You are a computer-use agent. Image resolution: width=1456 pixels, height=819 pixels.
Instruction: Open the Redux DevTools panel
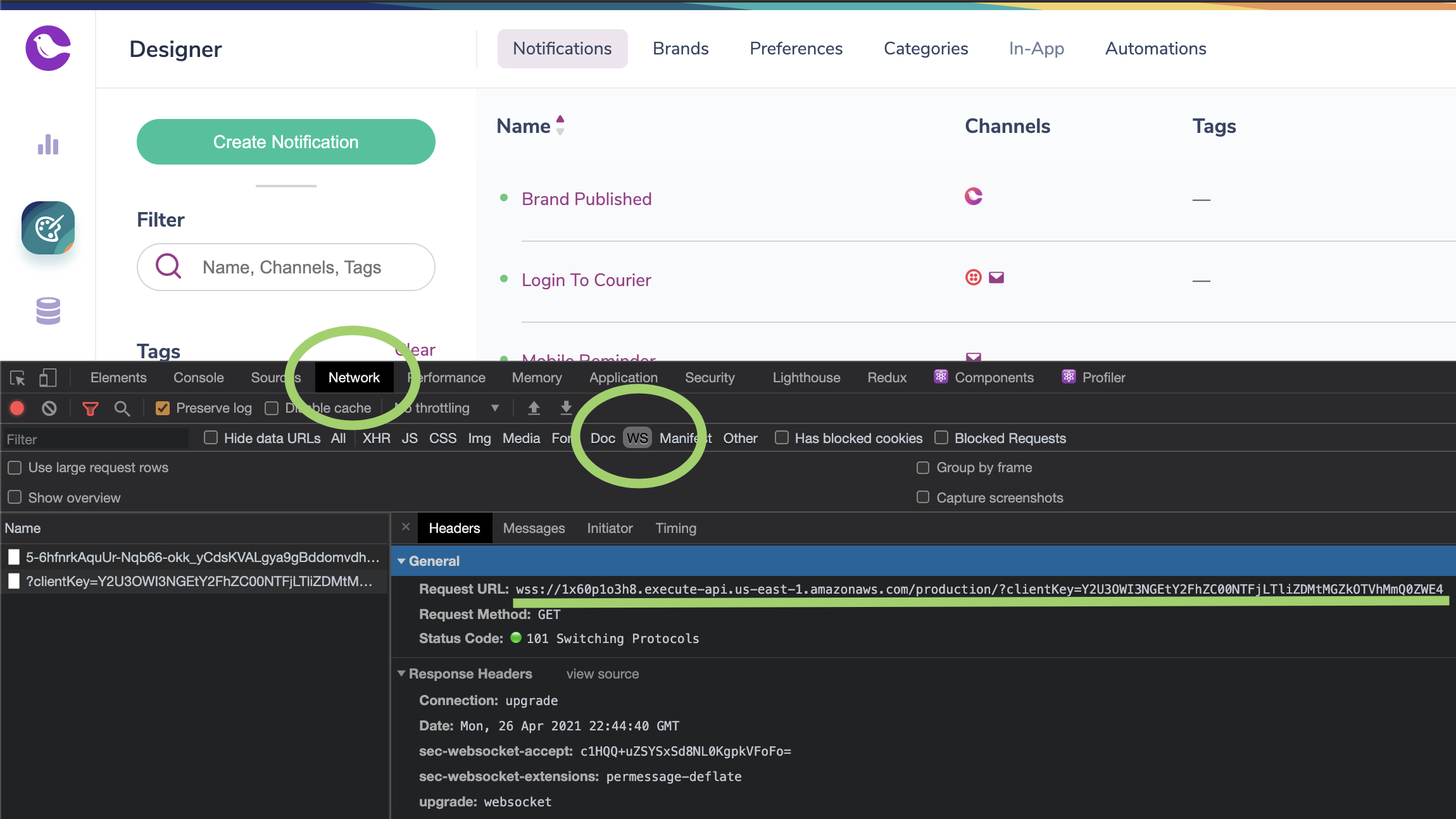887,377
